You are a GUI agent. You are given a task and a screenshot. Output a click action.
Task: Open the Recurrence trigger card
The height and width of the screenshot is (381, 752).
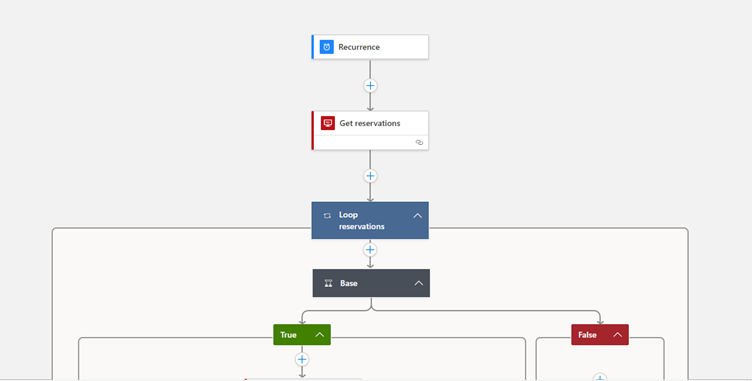(x=370, y=47)
